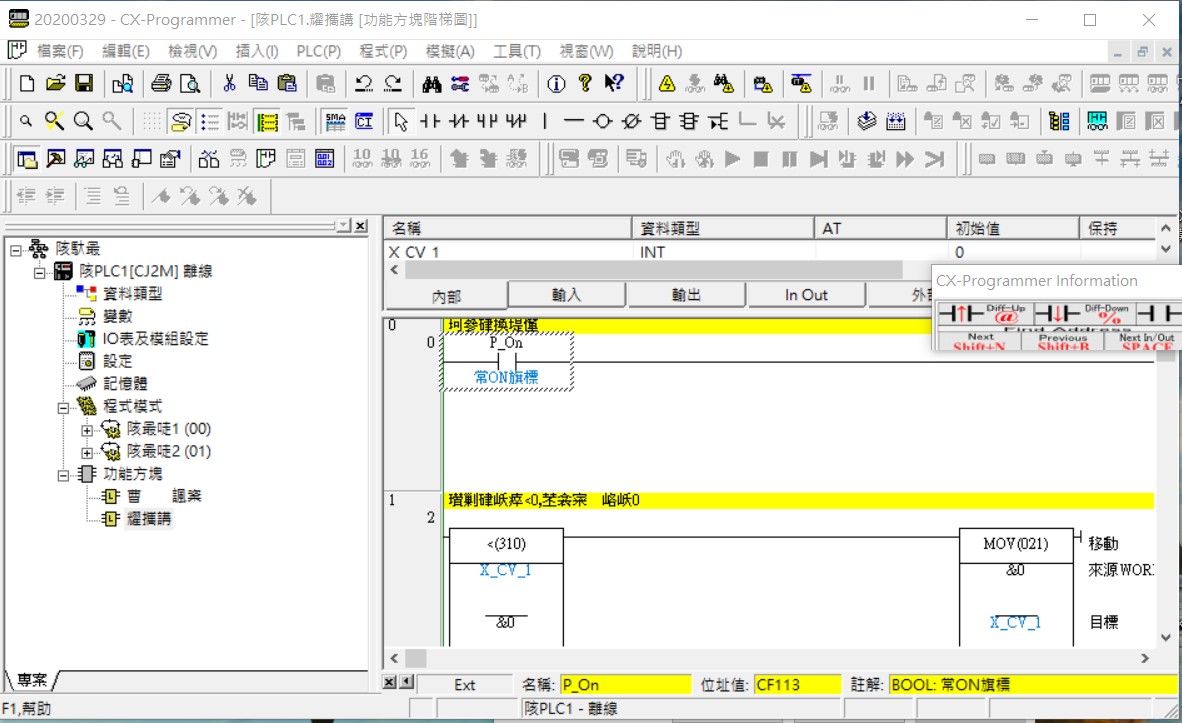Screen dimensions: 1182x723
Task: Switch to the 輸入 variables tab
Action: click(x=566, y=295)
